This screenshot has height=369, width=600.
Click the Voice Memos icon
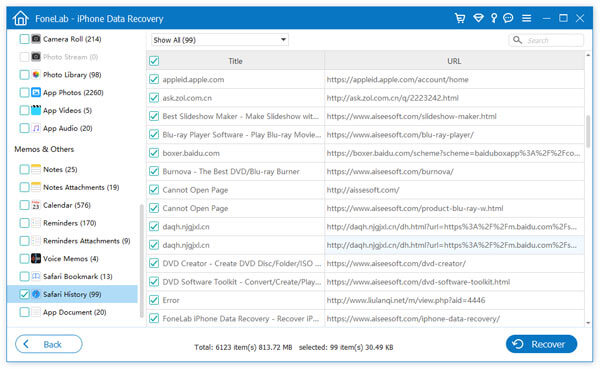(x=36, y=258)
